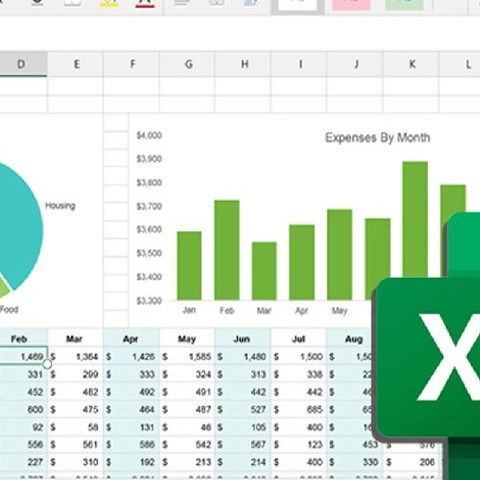Select cell 313 in Jun column
Viewport: 480px width, 480px height.
coord(243,374)
